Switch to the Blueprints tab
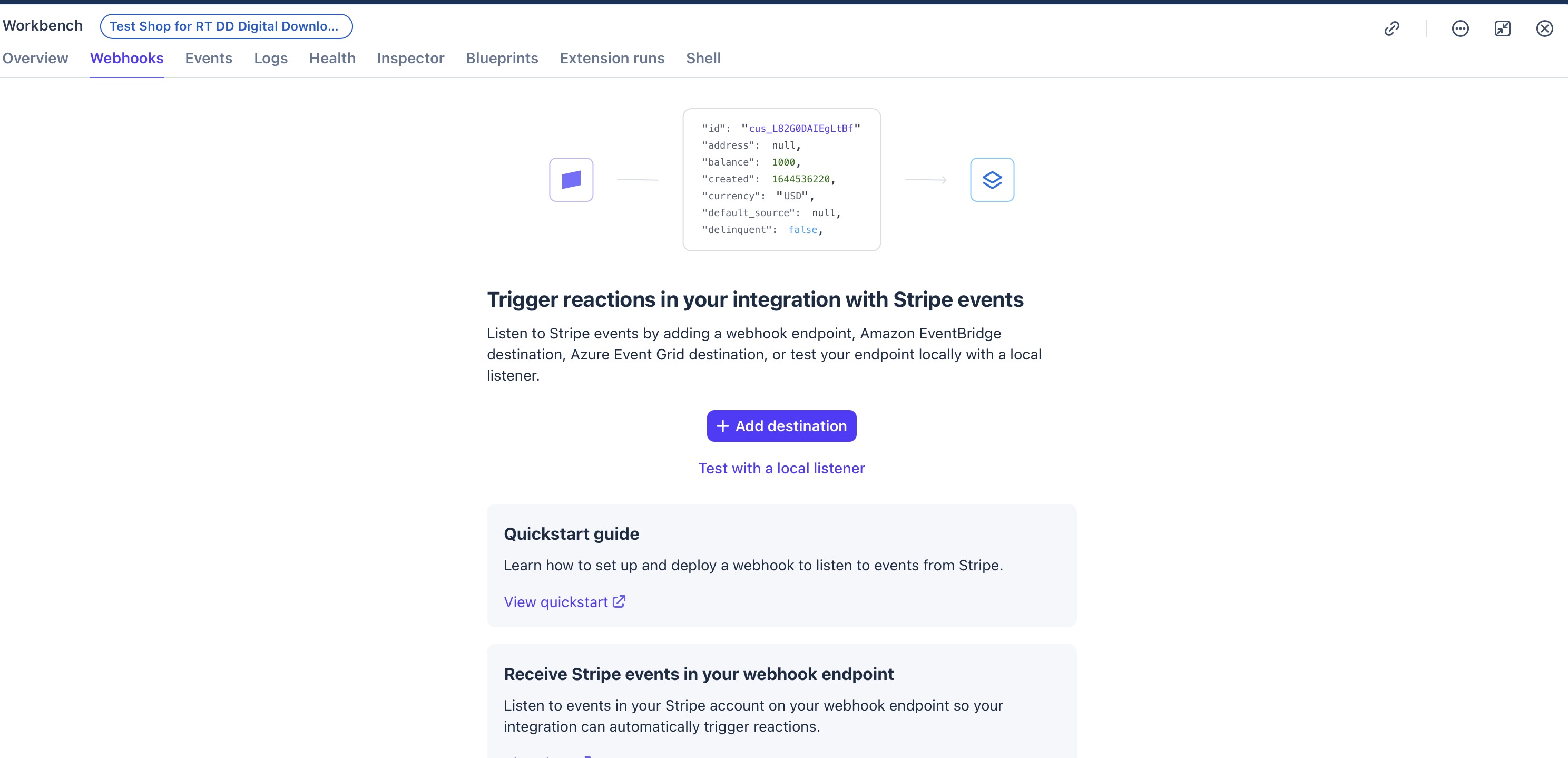The height and width of the screenshot is (758, 1568). (x=502, y=58)
